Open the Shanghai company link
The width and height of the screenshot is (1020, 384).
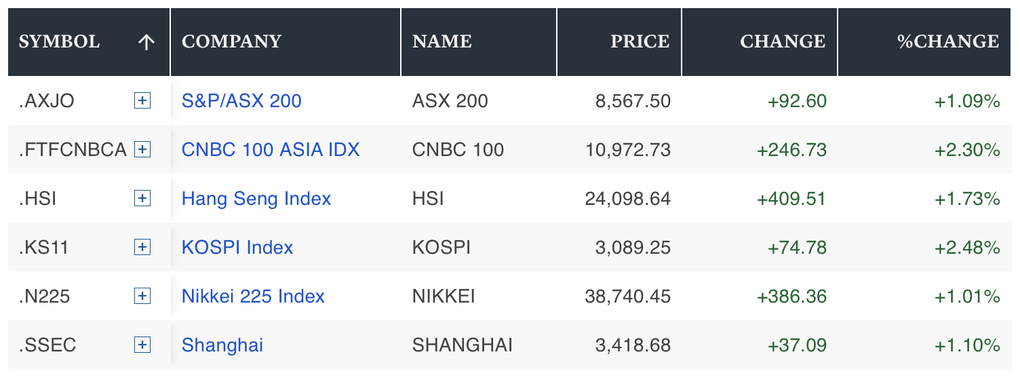[x=222, y=345]
